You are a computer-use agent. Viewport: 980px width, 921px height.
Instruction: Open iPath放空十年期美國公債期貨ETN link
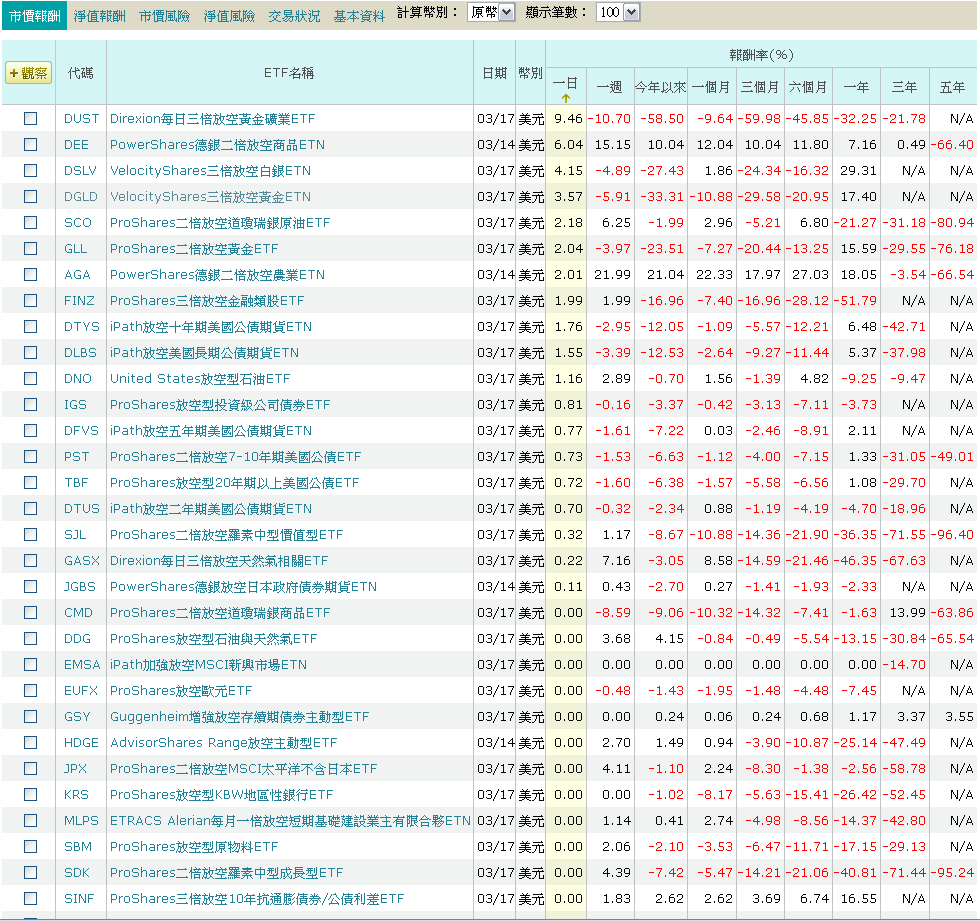point(211,327)
